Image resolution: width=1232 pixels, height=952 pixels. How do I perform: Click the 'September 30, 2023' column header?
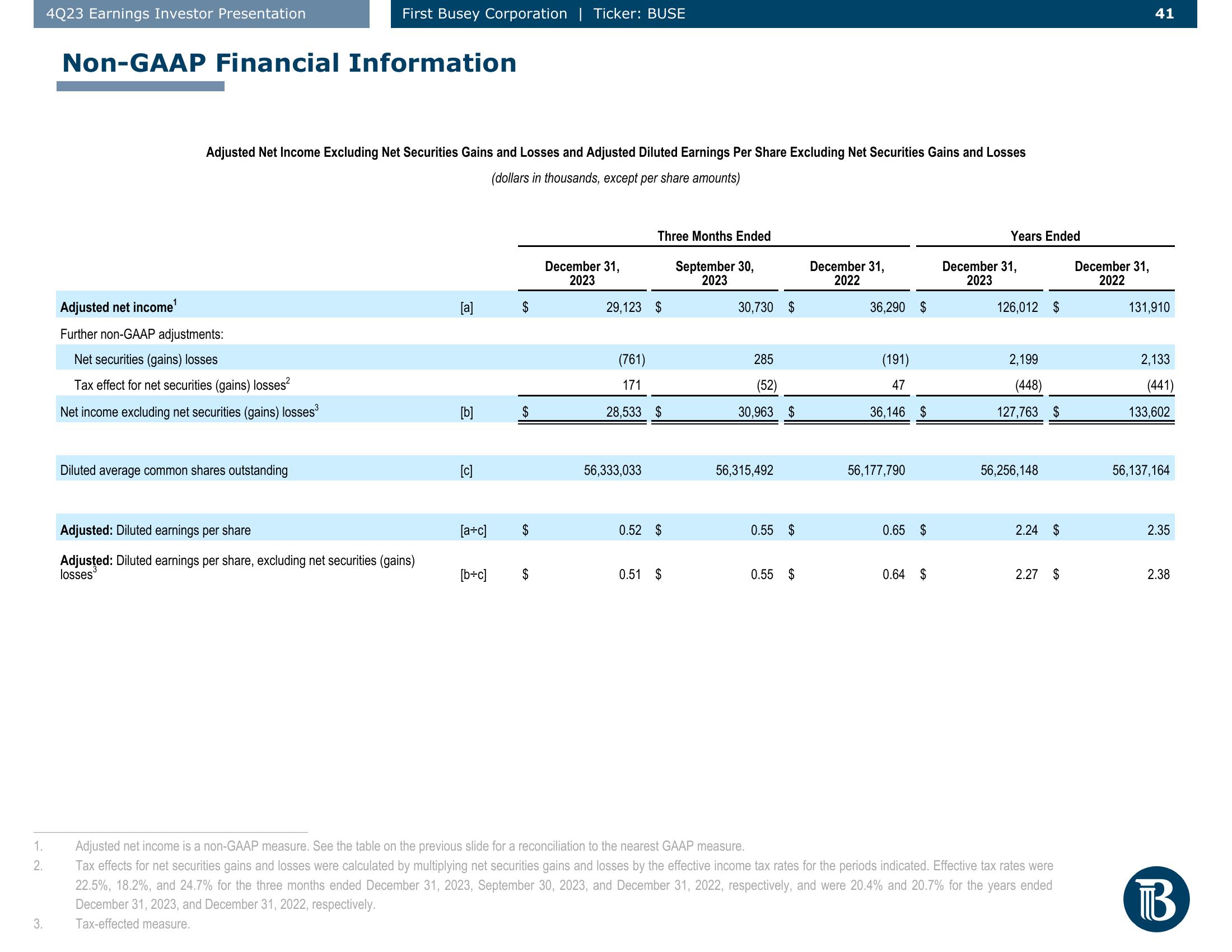click(x=715, y=273)
